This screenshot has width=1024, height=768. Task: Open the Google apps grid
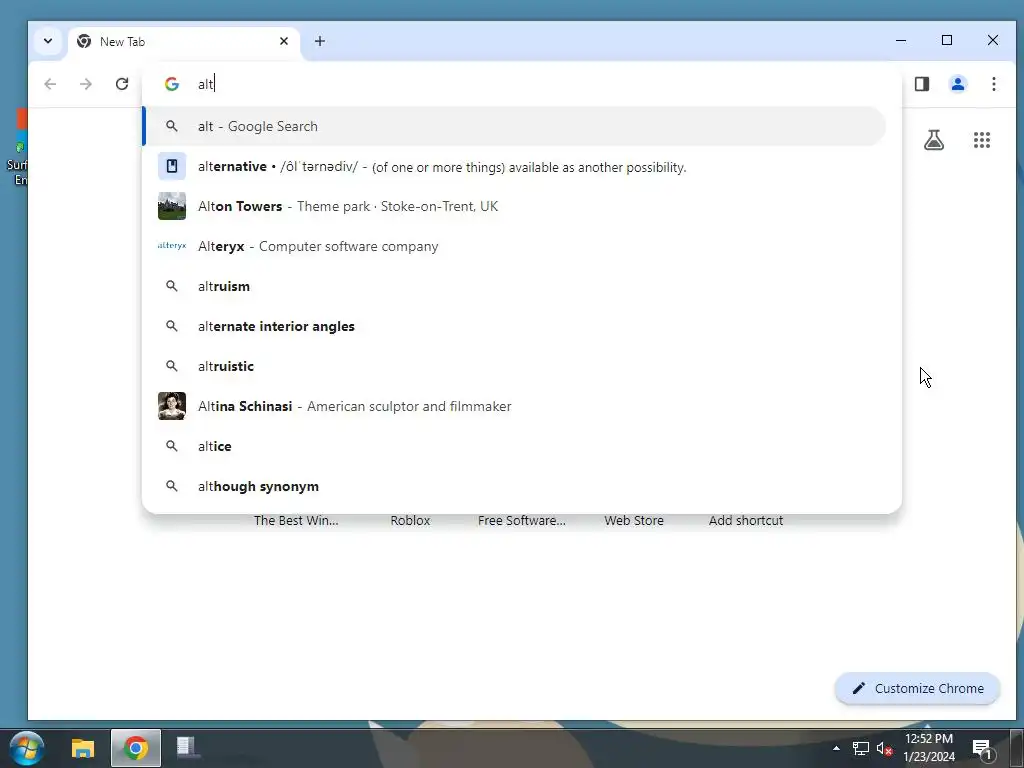point(982,140)
